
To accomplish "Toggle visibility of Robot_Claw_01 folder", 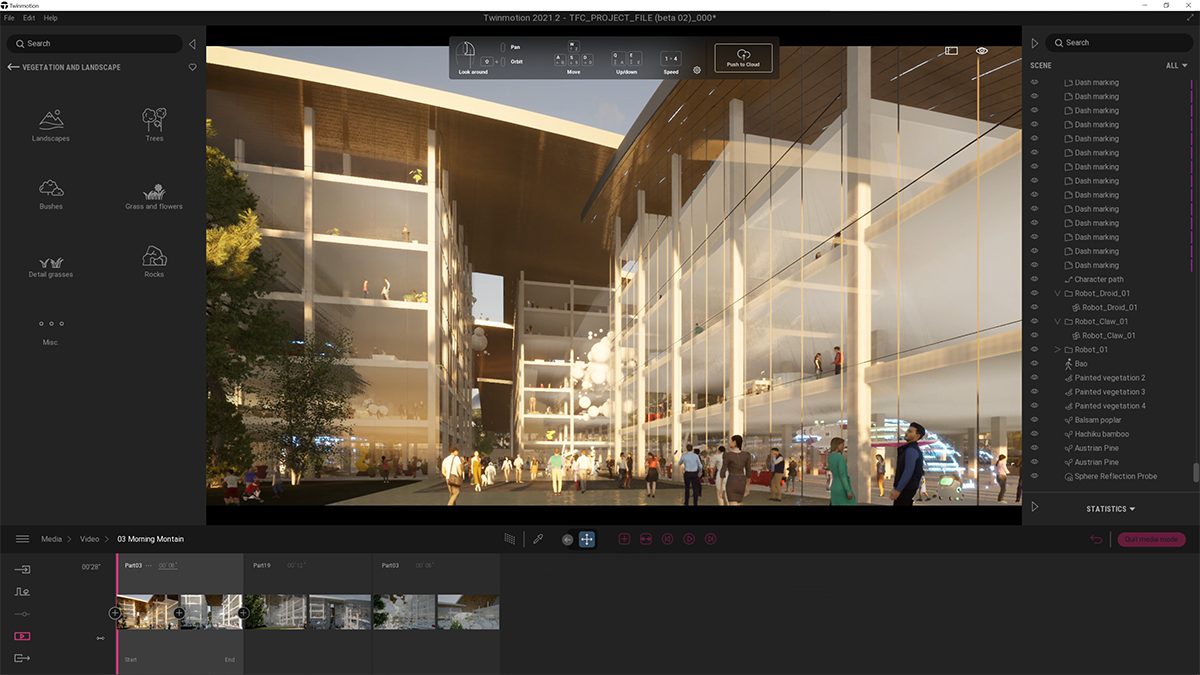I will pos(1035,321).
